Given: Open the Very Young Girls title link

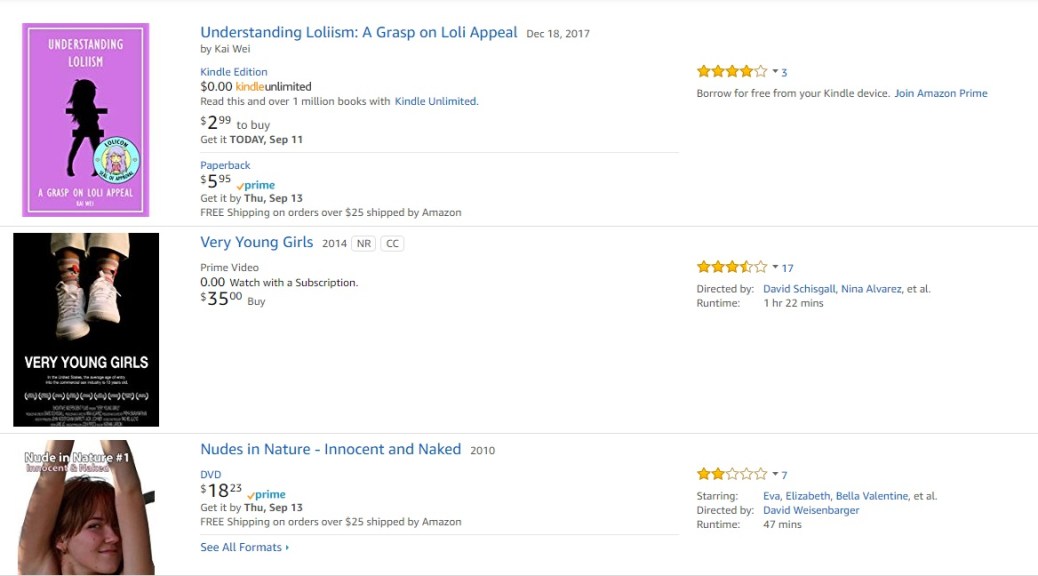Looking at the screenshot, I should [x=256, y=242].
